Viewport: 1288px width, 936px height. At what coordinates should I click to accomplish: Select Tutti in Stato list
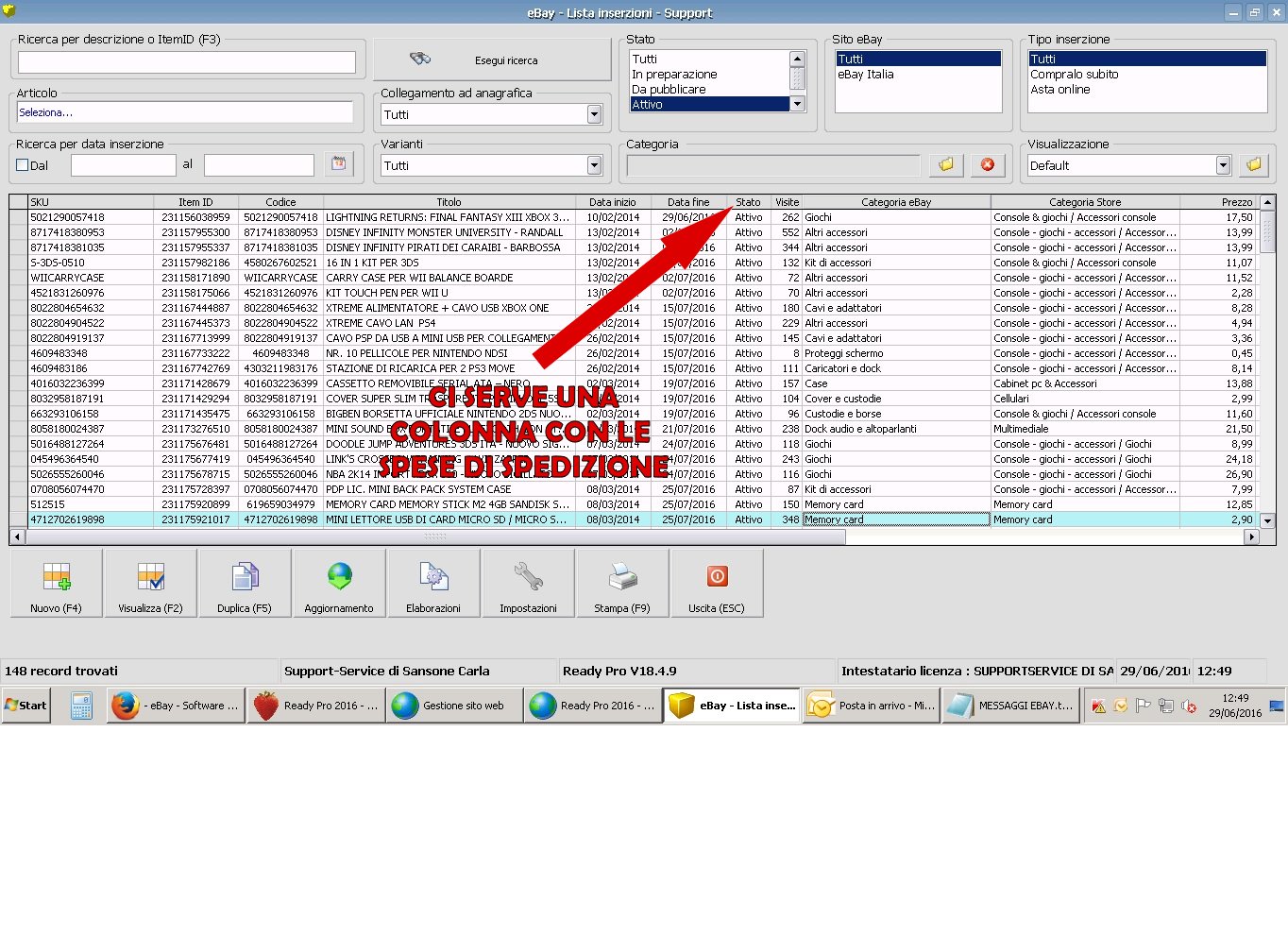(709, 59)
